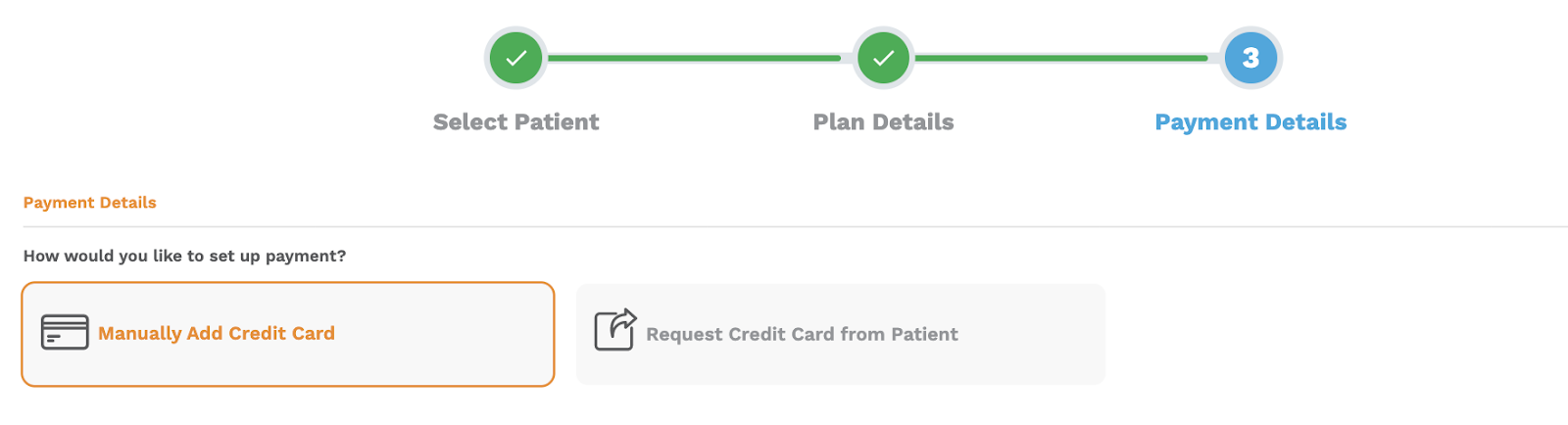Go back to Select Patient step label
1568x425 pixels.
click(515, 122)
